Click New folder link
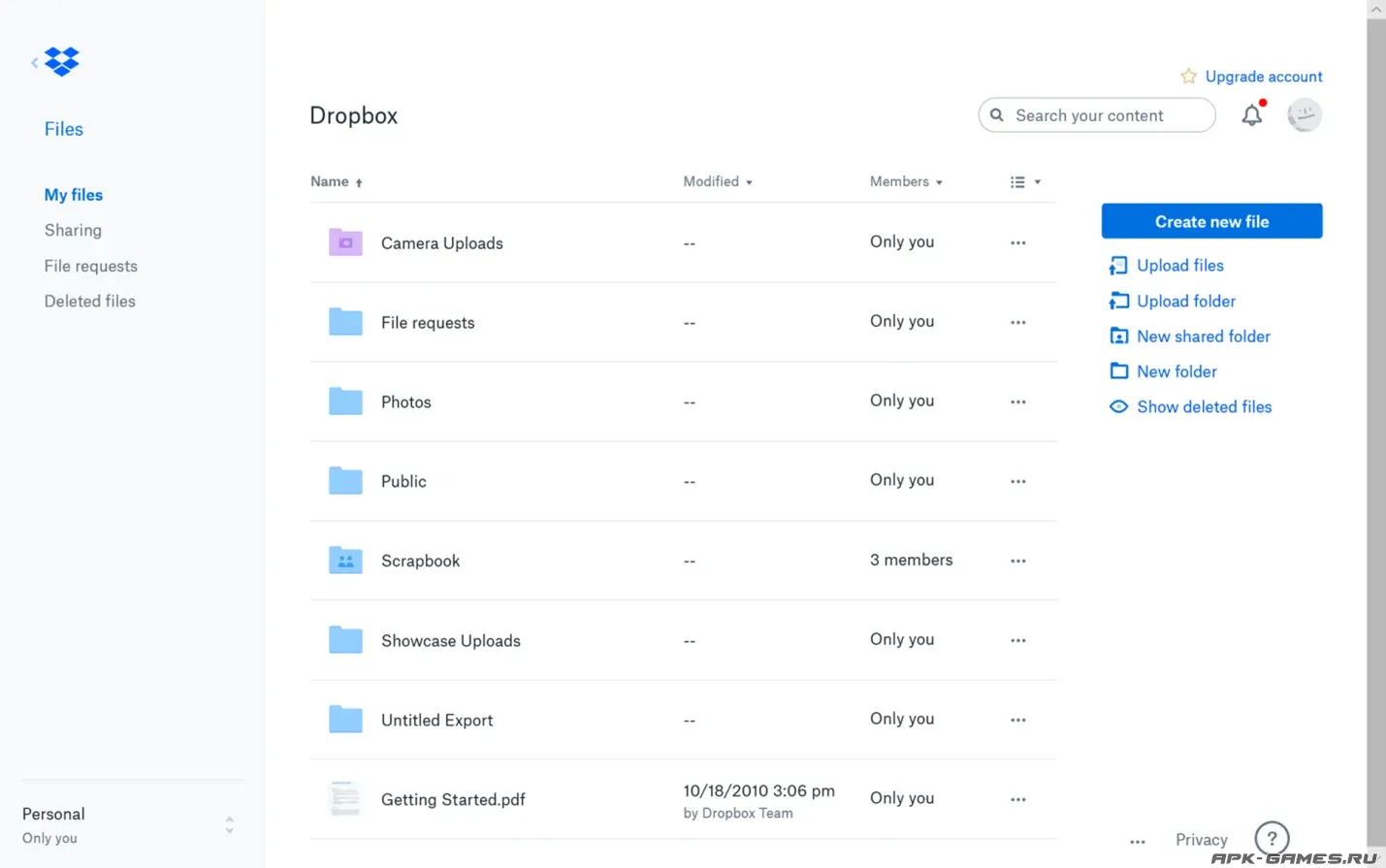1386x868 pixels. pyautogui.click(x=1176, y=371)
